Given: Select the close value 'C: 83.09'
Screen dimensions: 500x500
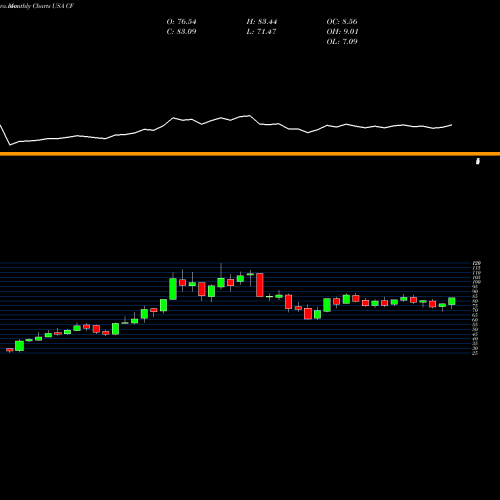Looking at the screenshot, I should [181, 32].
